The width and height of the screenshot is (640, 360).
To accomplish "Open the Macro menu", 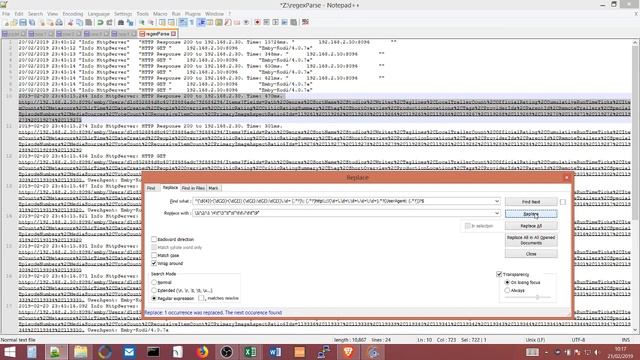I will click(x=160, y=14).
